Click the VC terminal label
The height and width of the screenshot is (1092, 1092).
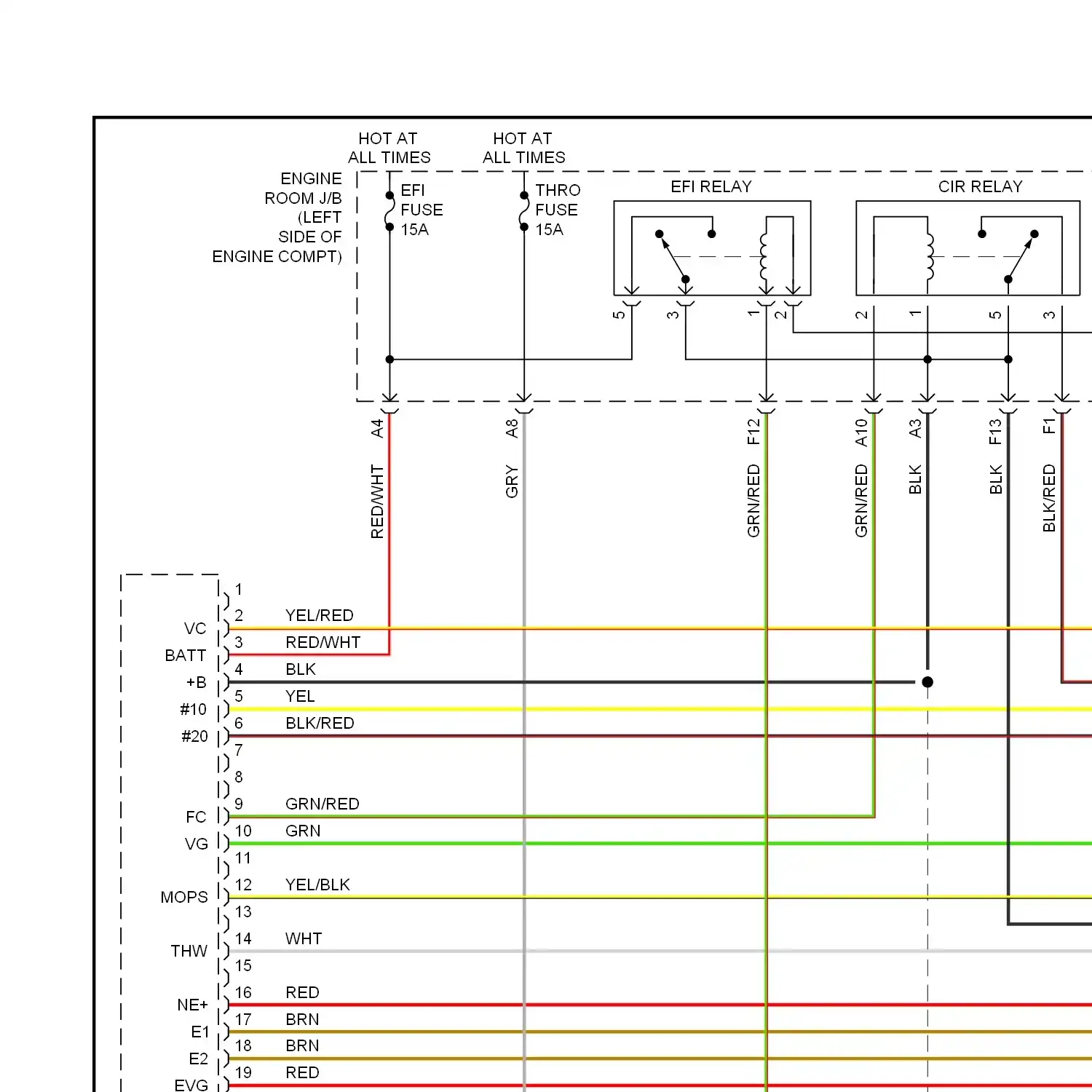coord(195,629)
